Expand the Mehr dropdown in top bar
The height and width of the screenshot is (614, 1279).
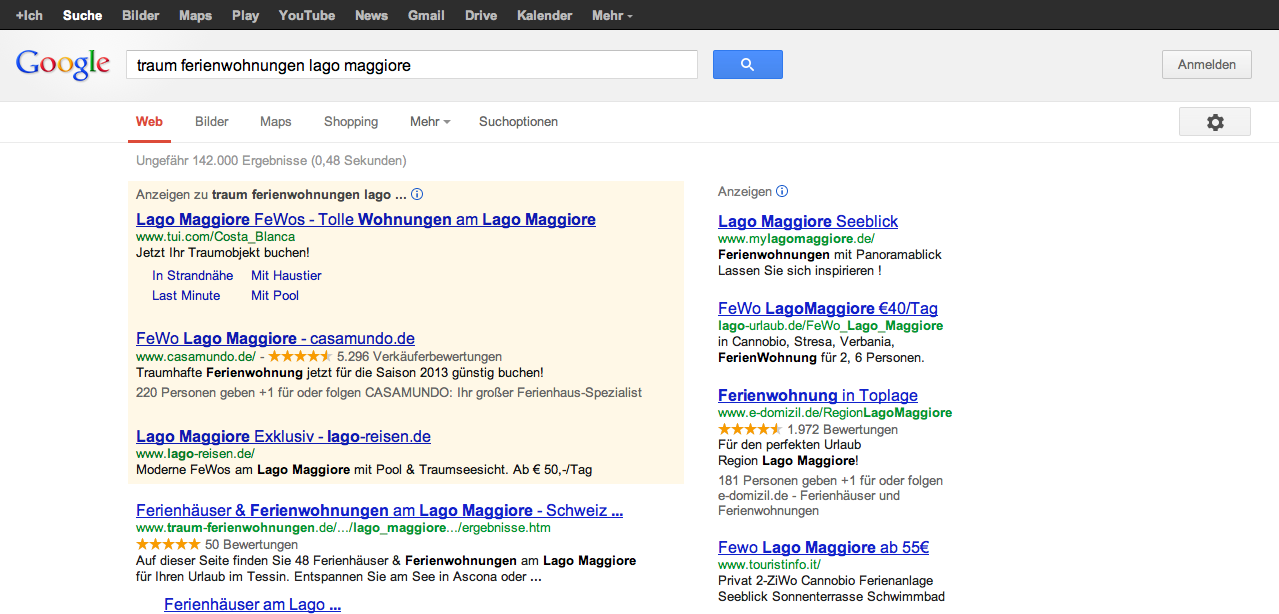612,15
